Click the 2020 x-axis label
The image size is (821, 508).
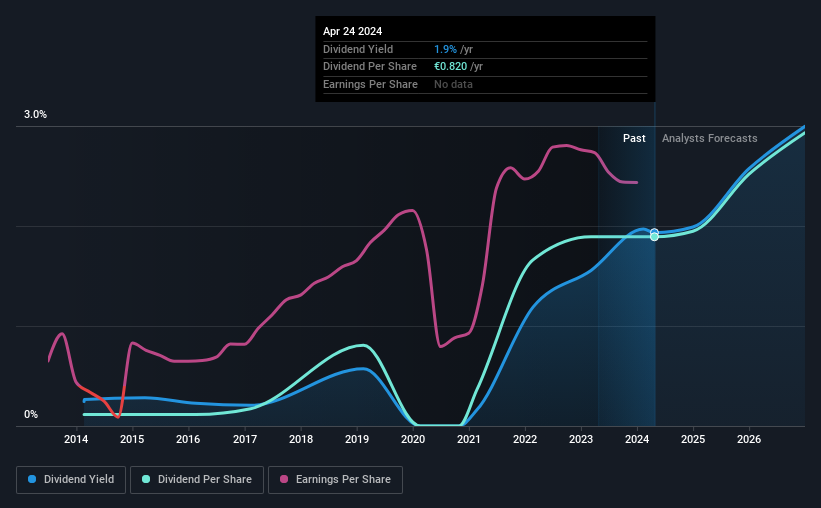click(413, 439)
